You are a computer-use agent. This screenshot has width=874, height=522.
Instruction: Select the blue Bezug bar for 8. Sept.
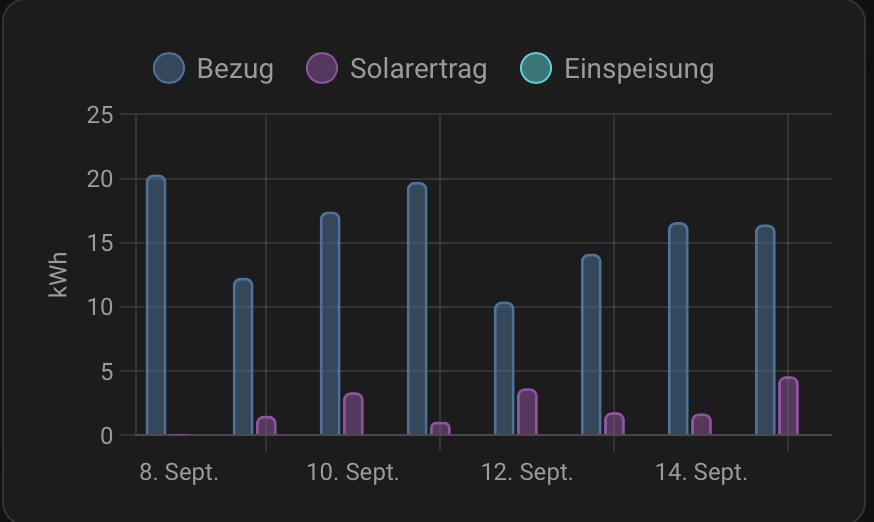point(156,305)
